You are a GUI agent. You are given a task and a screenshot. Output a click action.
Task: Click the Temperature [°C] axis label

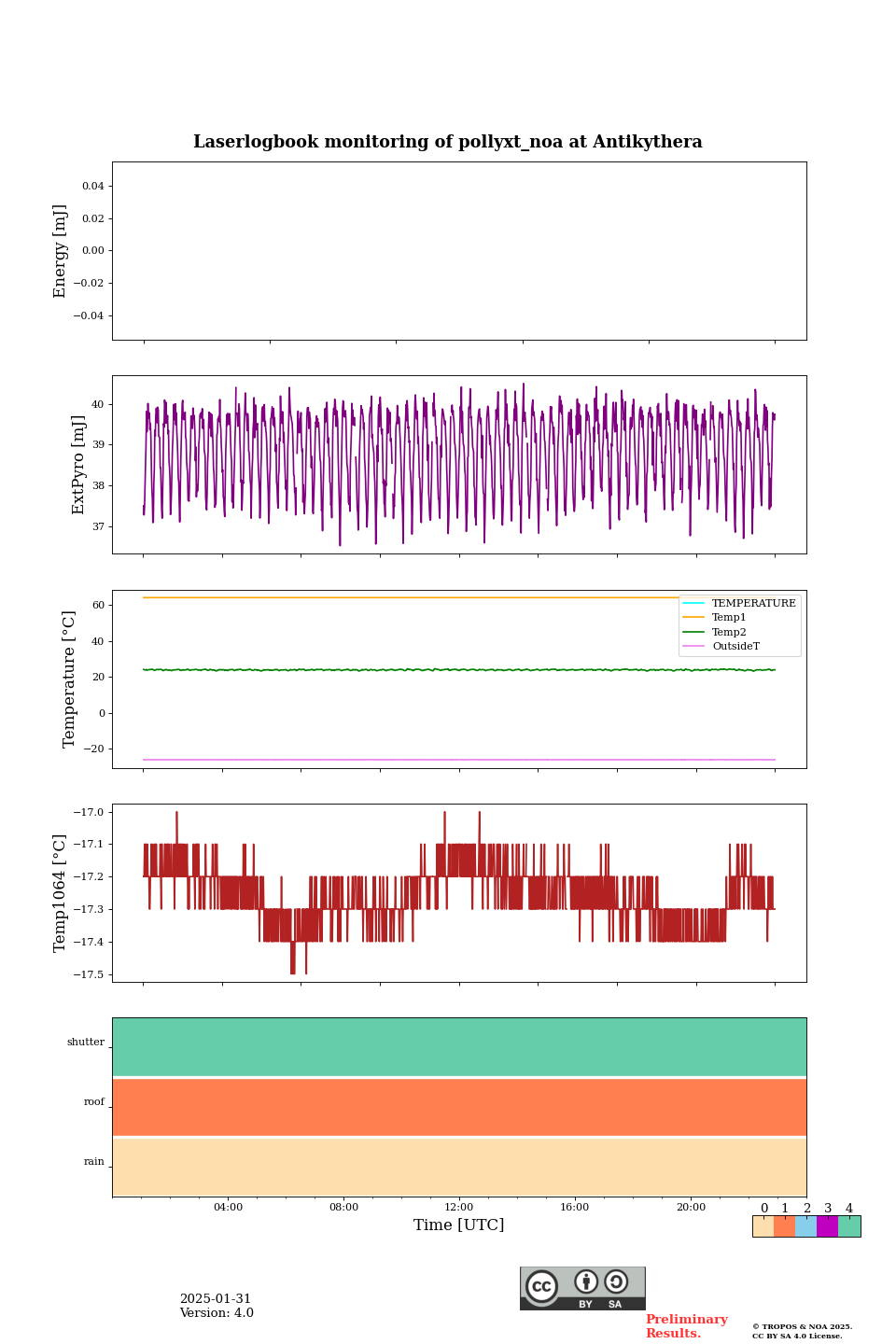pyautogui.click(x=69, y=679)
